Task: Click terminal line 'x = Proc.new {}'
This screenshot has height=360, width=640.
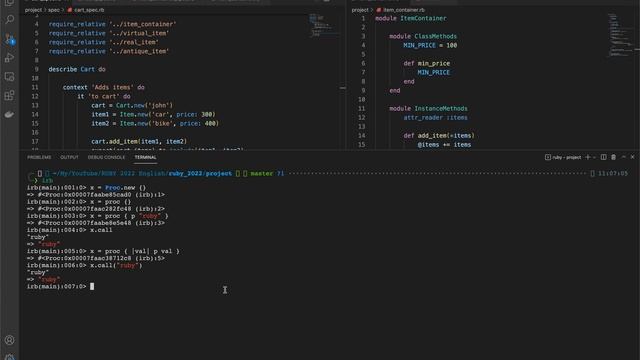Action: click(x=118, y=188)
